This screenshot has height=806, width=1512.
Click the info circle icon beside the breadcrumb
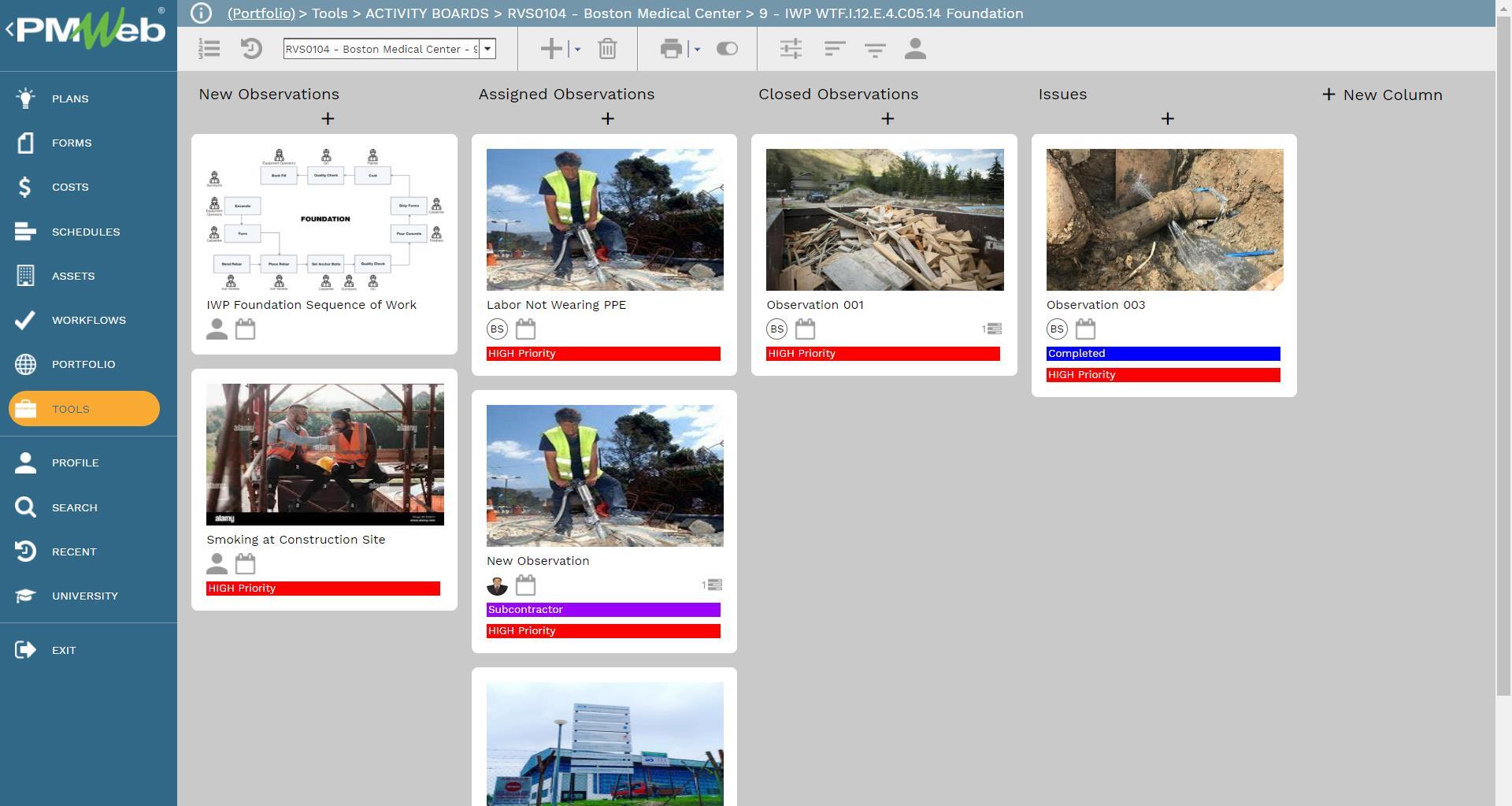coord(202,13)
